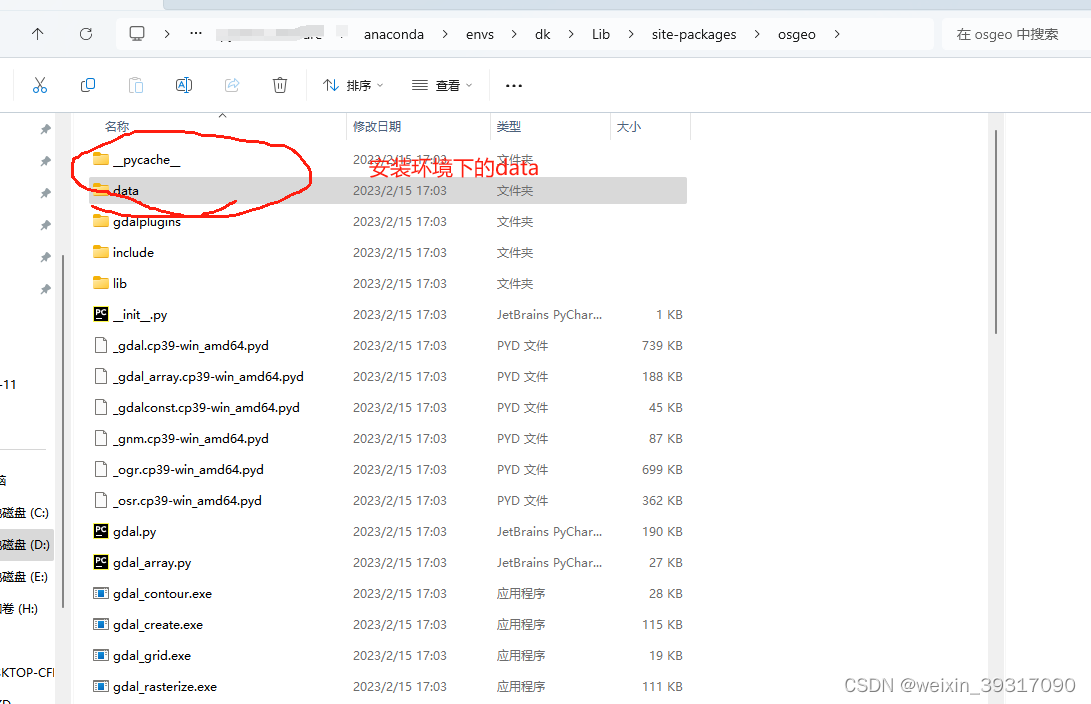Click the Rename icon in the toolbar
The image size is (1091, 704).
point(184,85)
